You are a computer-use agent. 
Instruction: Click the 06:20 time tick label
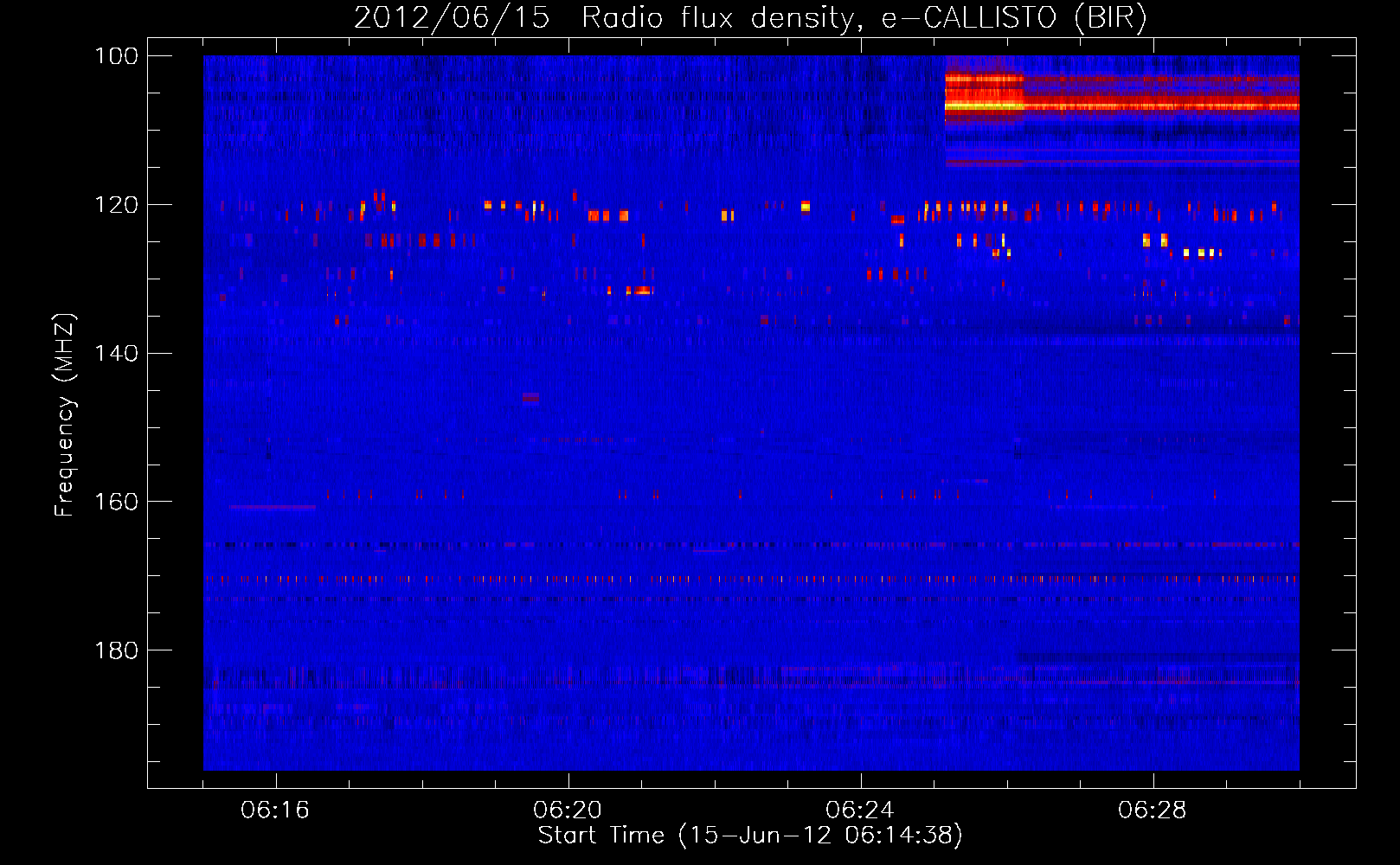coord(568,811)
